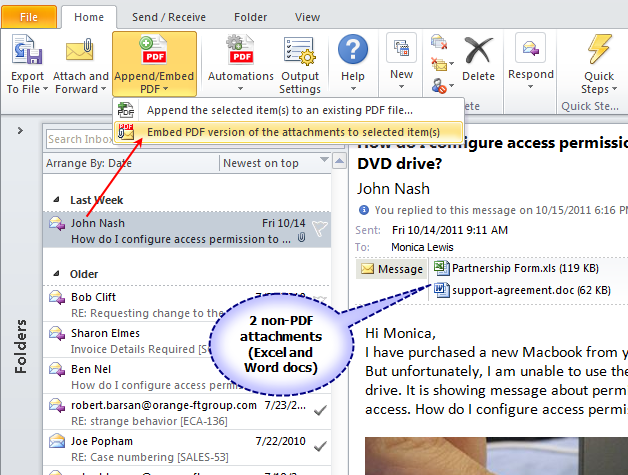Open the Attach and Forward button
This screenshot has height=475, width=628.
coord(80,64)
